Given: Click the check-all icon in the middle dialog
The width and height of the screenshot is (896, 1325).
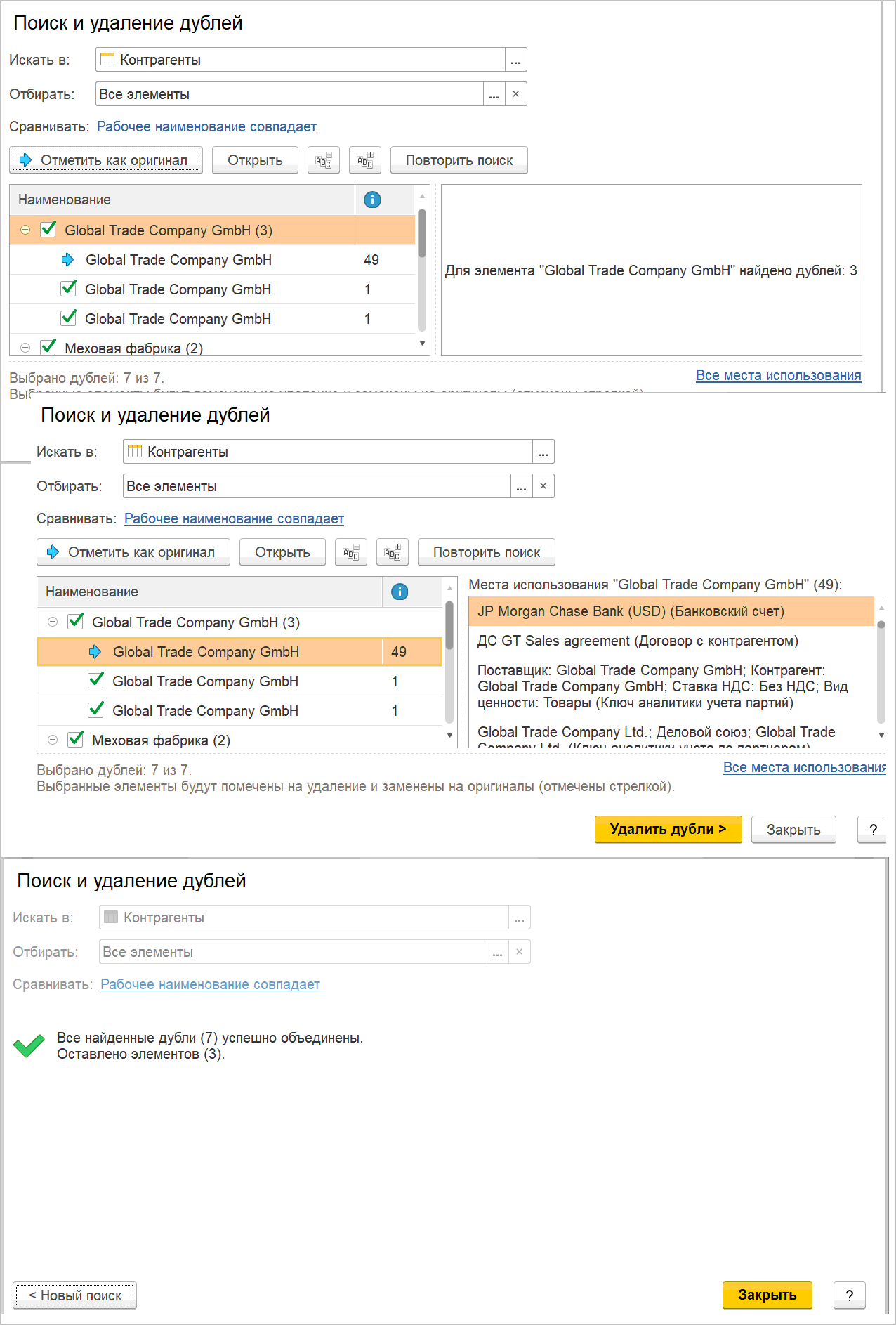Looking at the screenshot, I should pos(393,553).
